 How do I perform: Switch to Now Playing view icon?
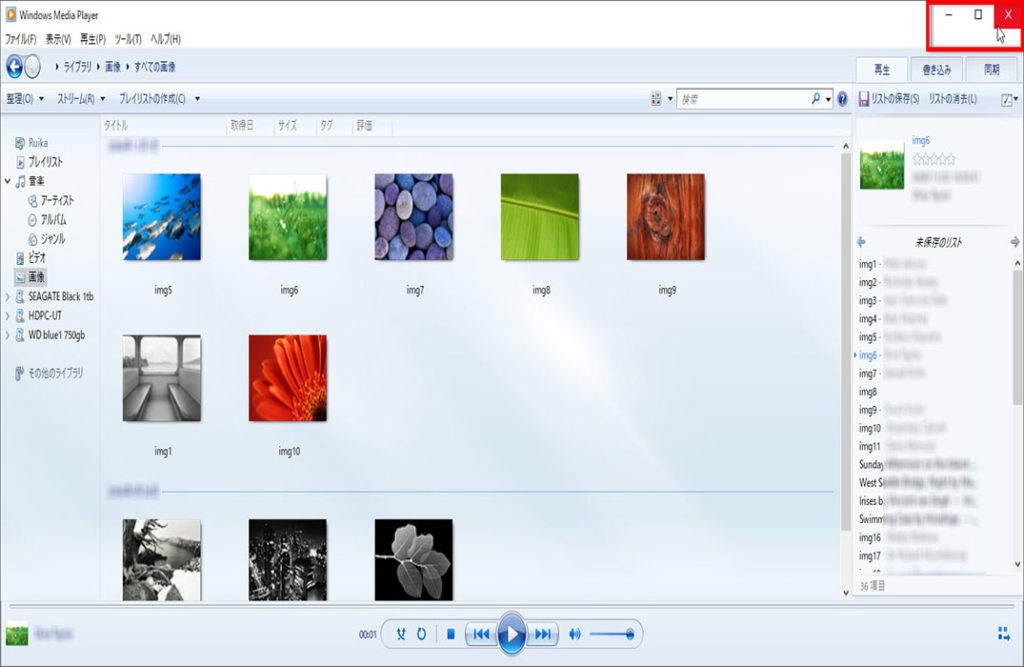tap(1003, 633)
